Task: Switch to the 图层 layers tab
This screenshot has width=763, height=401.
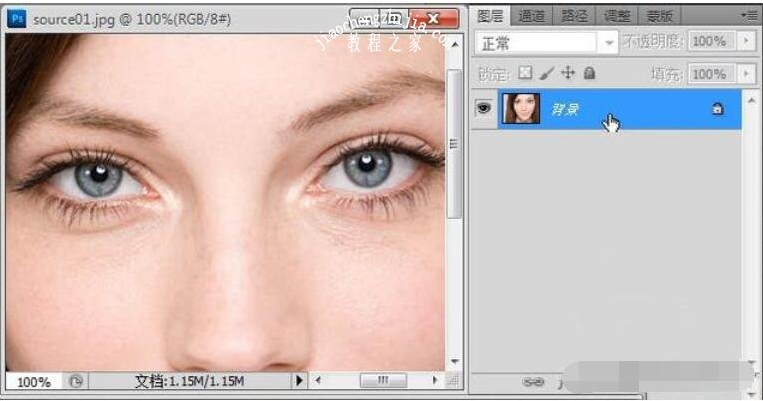Action: (490, 16)
